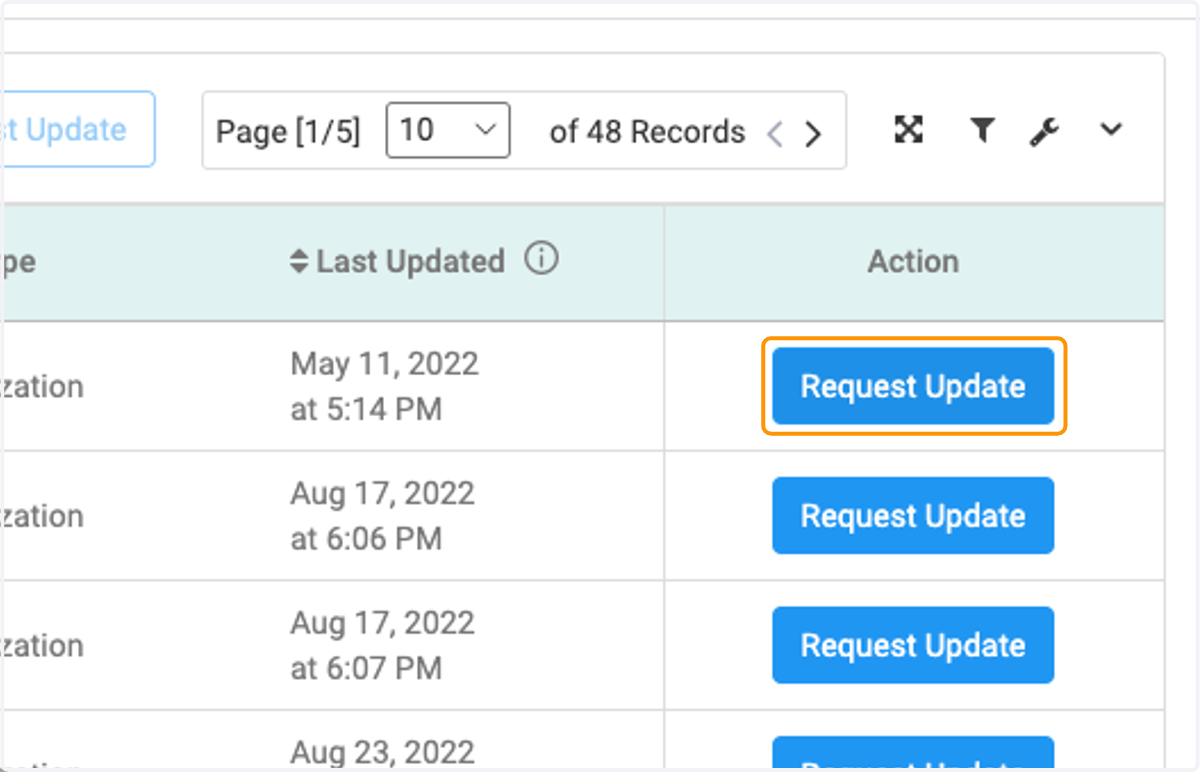Click Request Update for May 11, 2022 row
The width and height of the screenshot is (1200, 772).
[913, 386]
